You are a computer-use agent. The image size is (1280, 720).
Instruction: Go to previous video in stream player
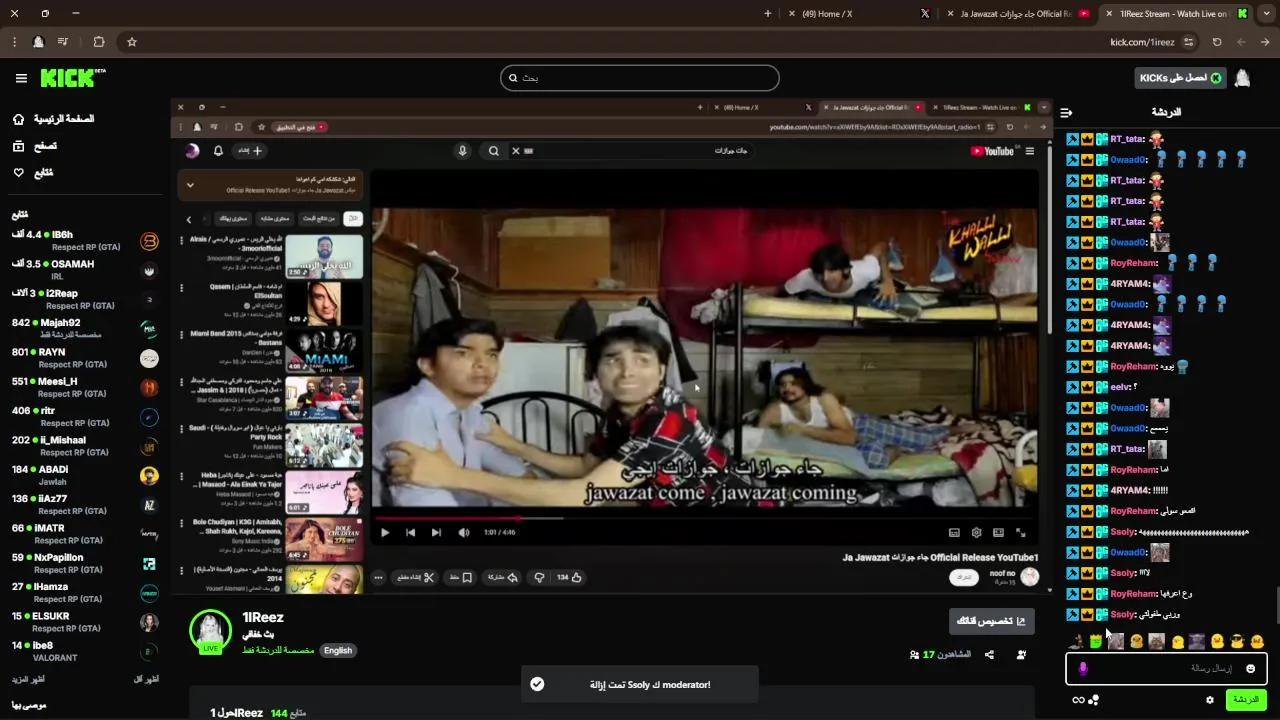[x=410, y=533]
